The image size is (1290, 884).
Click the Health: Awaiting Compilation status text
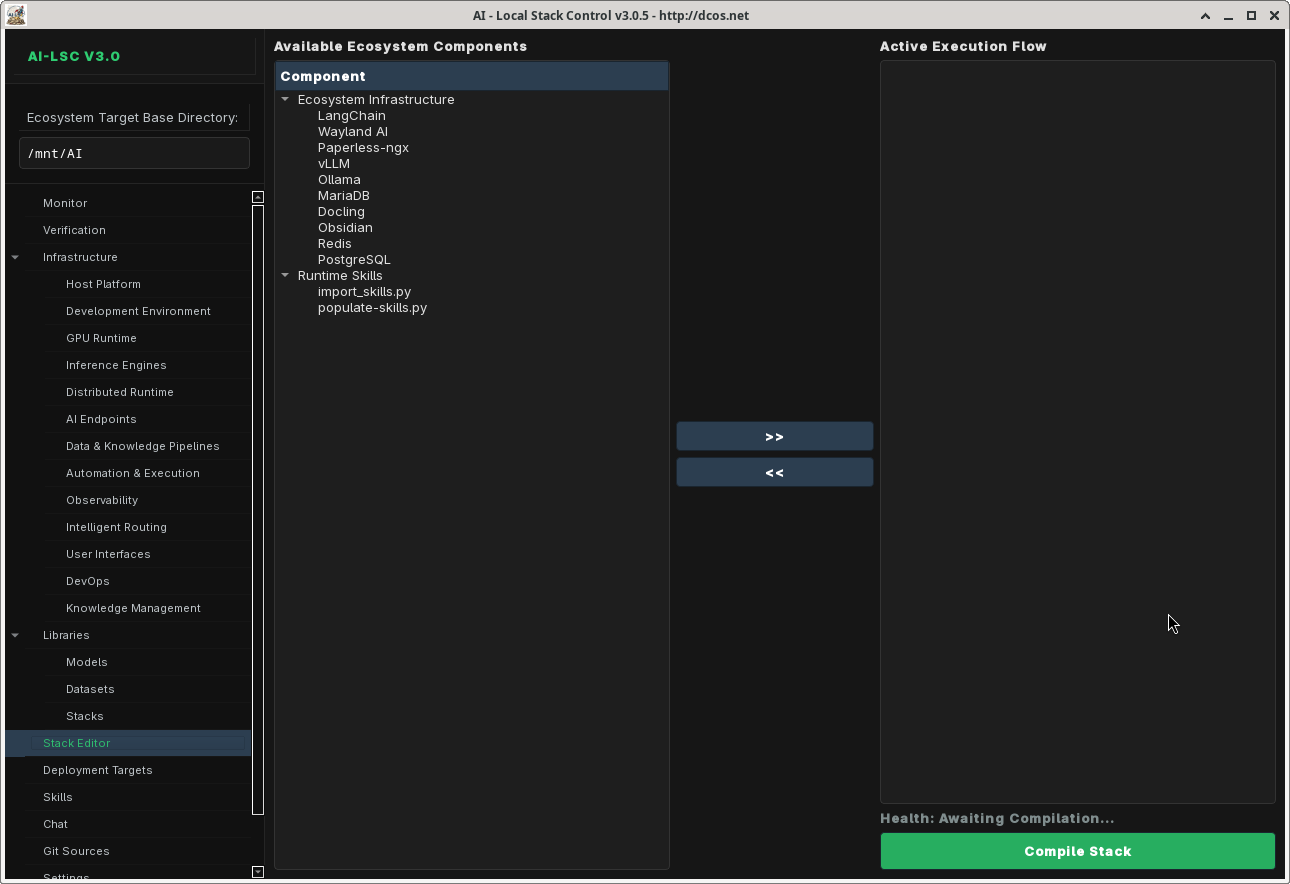click(x=997, y=818)
